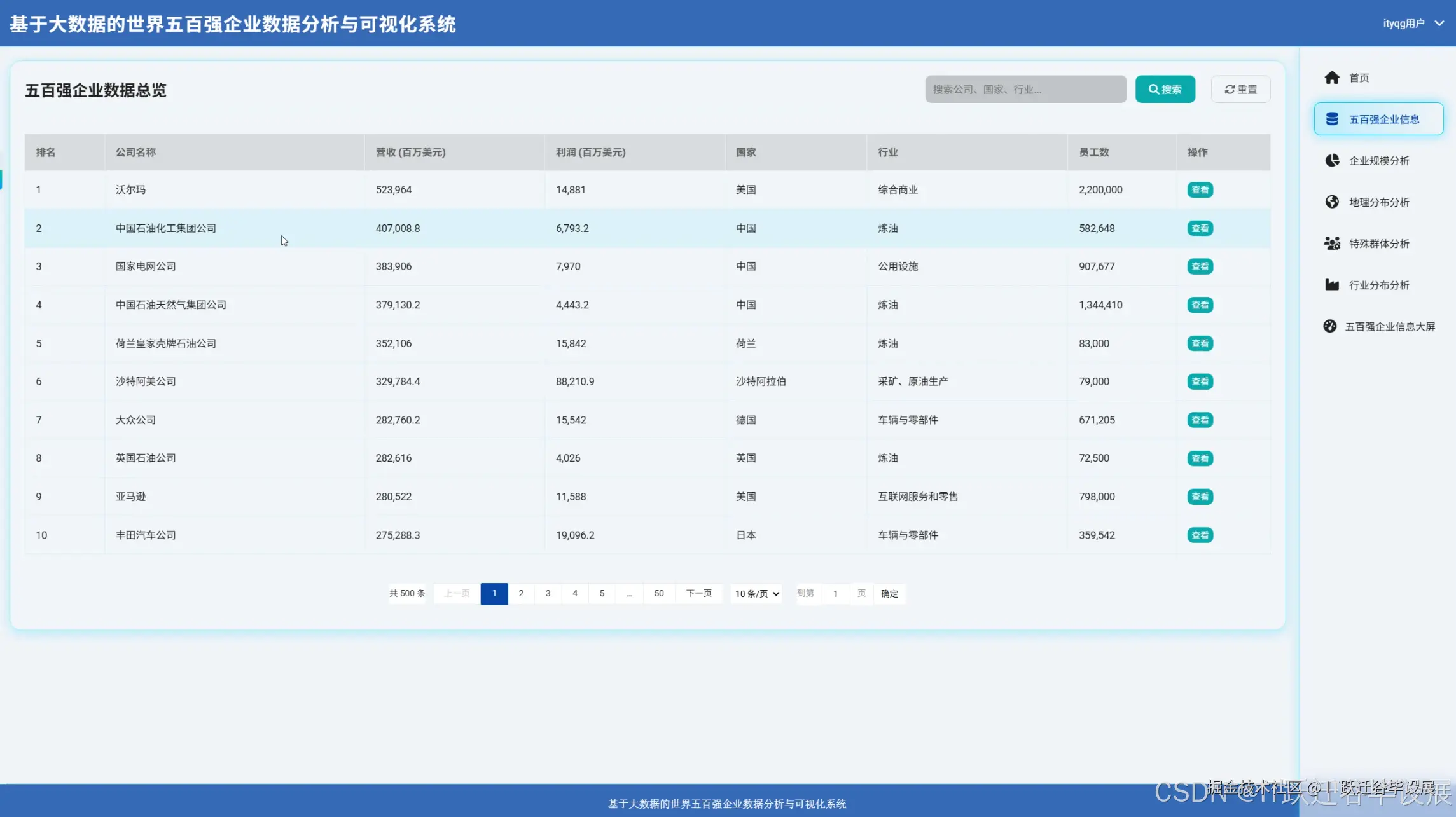Click the 五百强企业数据总览 heading

pos(95,90)
